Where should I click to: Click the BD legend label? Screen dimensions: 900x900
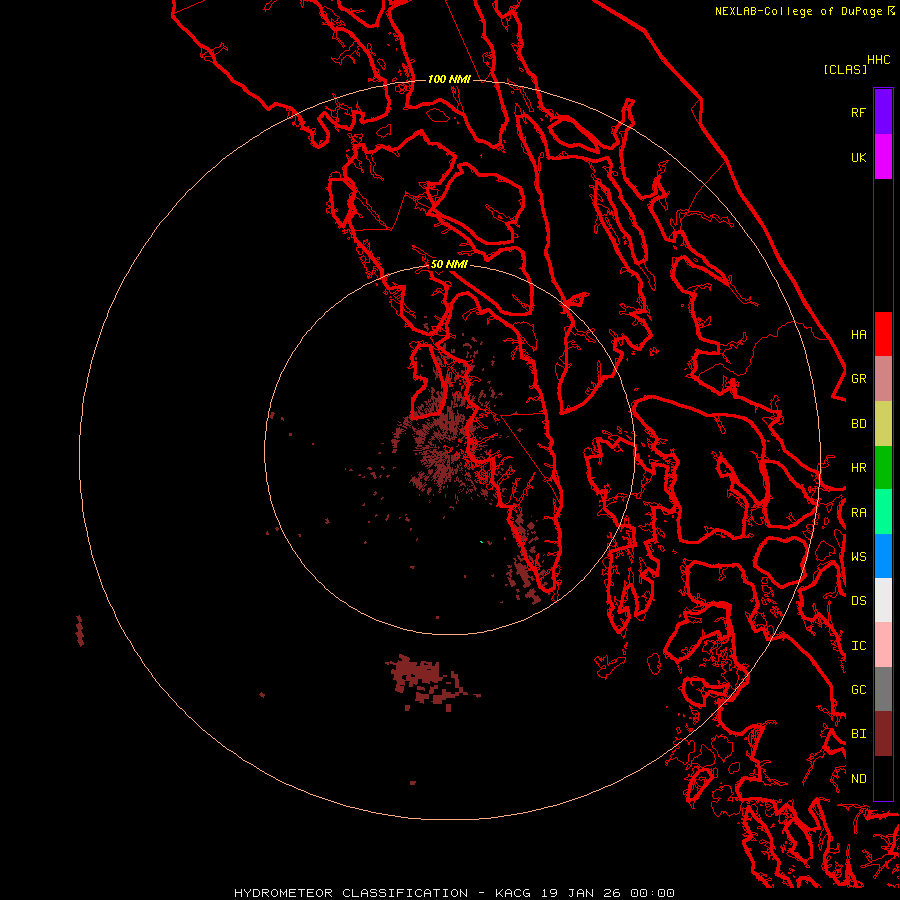tap(858, 424)
